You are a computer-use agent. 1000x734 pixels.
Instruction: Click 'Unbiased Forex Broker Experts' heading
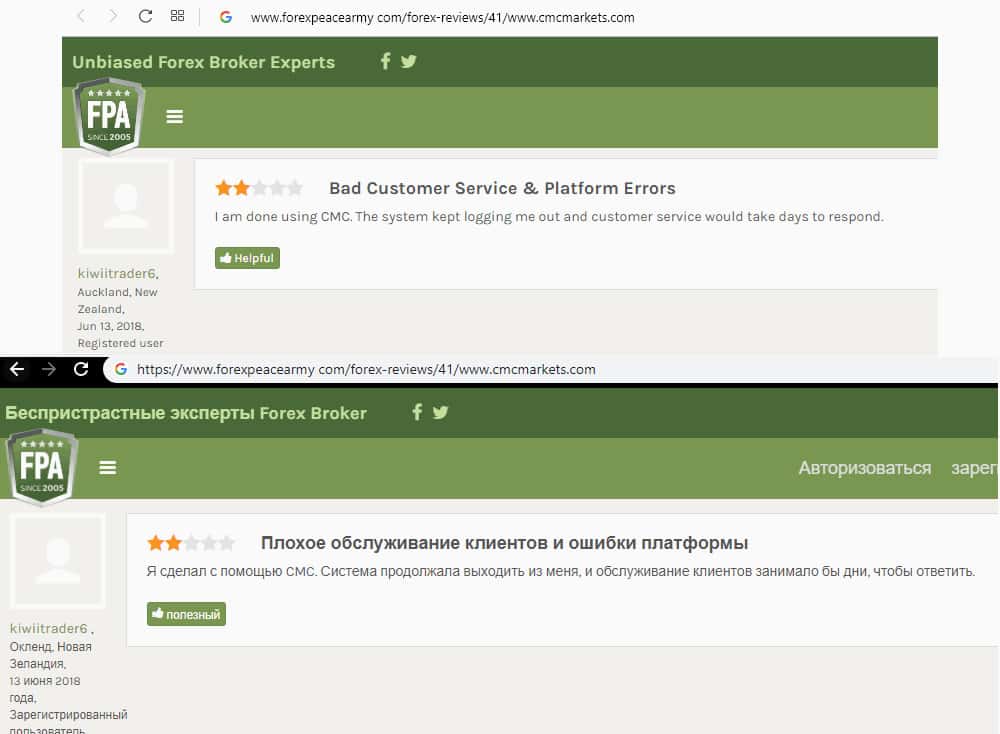tap(203, 62)
